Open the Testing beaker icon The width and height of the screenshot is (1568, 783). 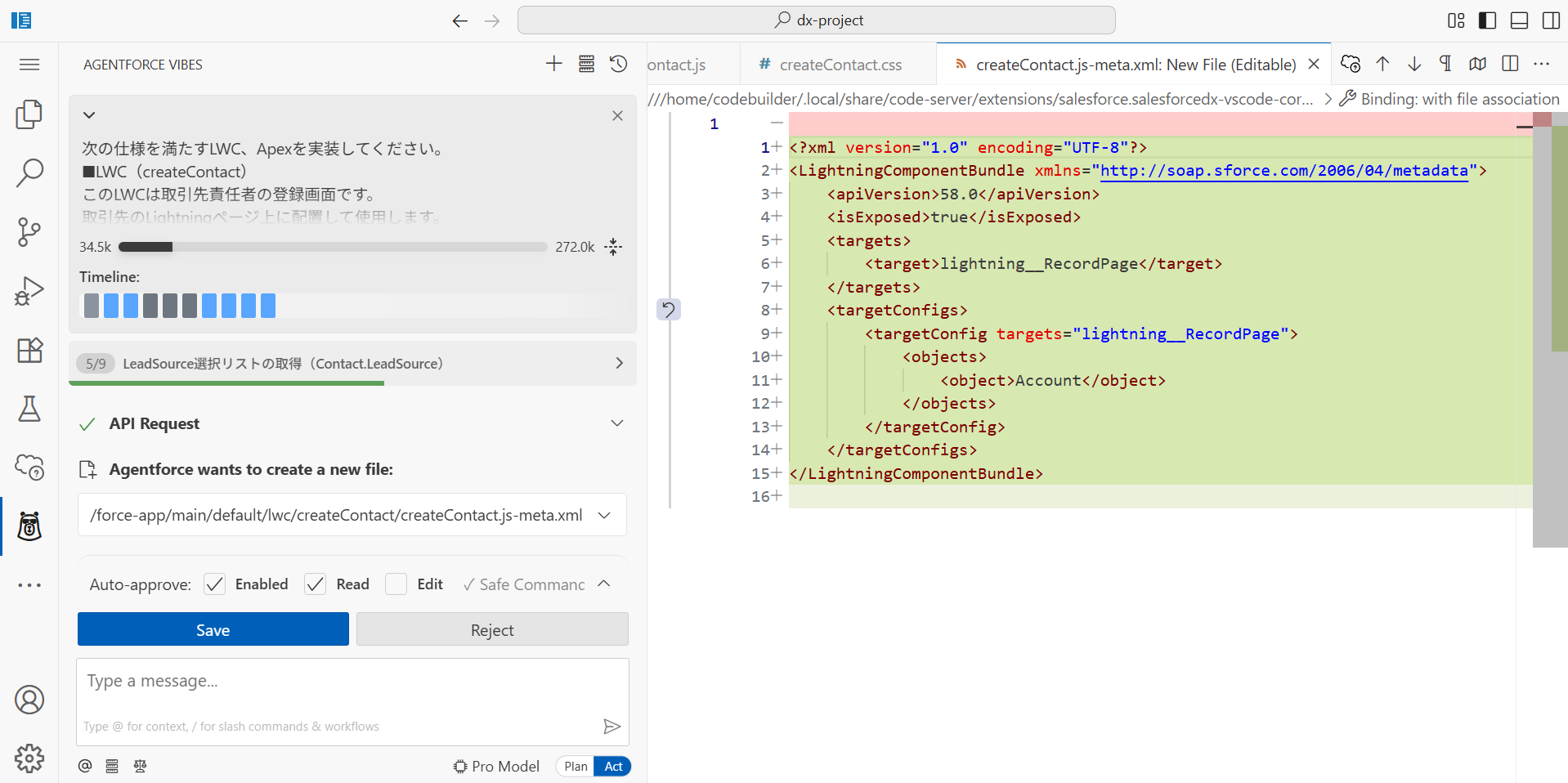[x=29, y=409]
